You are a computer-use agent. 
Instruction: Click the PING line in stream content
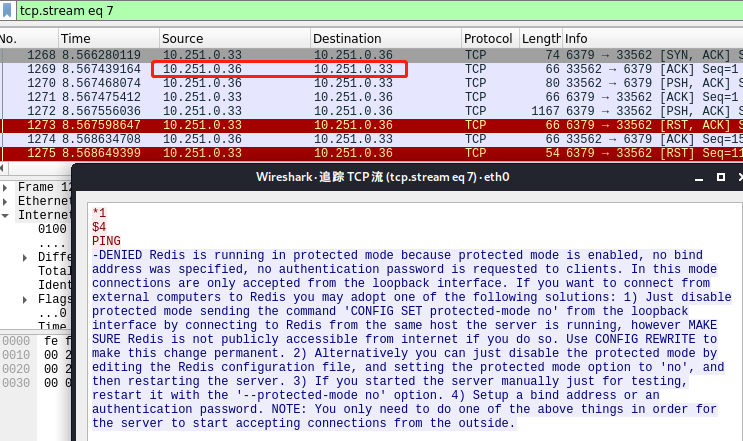tap(106, 241)
